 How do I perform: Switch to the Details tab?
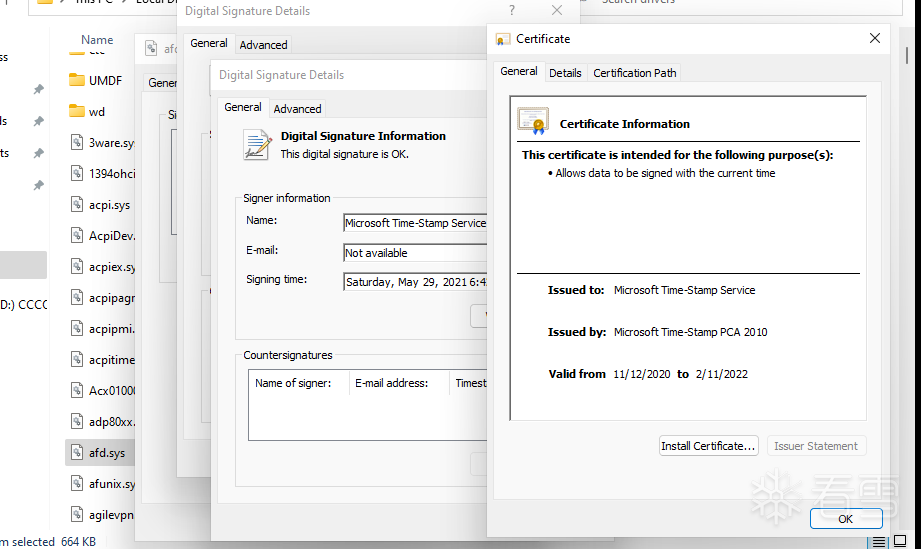point(565,73)
